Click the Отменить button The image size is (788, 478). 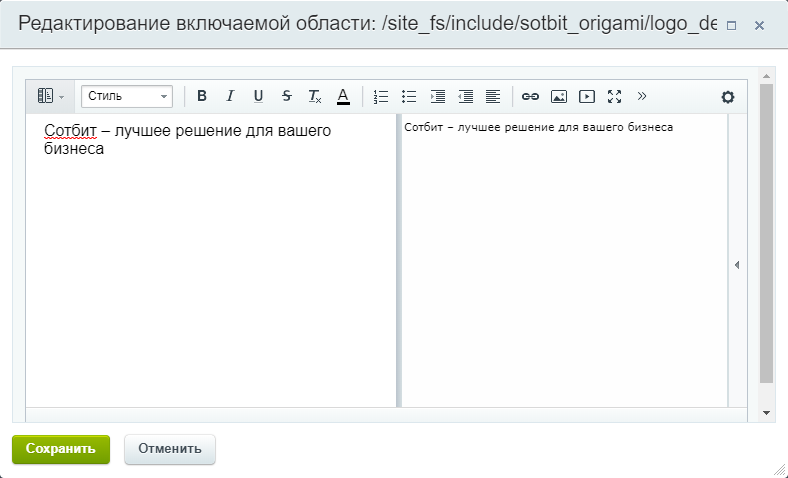[170, 449]
